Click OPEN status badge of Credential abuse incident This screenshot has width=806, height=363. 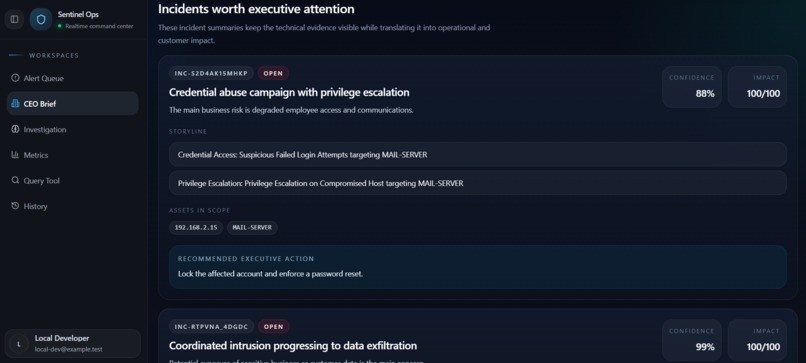click(x=273, y=73)
